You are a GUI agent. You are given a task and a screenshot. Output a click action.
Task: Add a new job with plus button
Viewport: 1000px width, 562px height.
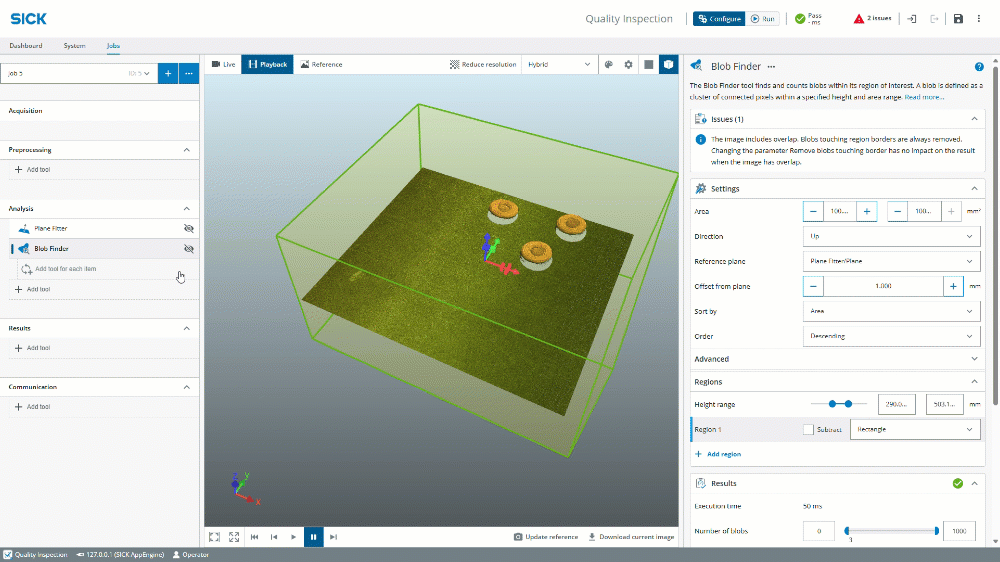[x=168, y=73]
